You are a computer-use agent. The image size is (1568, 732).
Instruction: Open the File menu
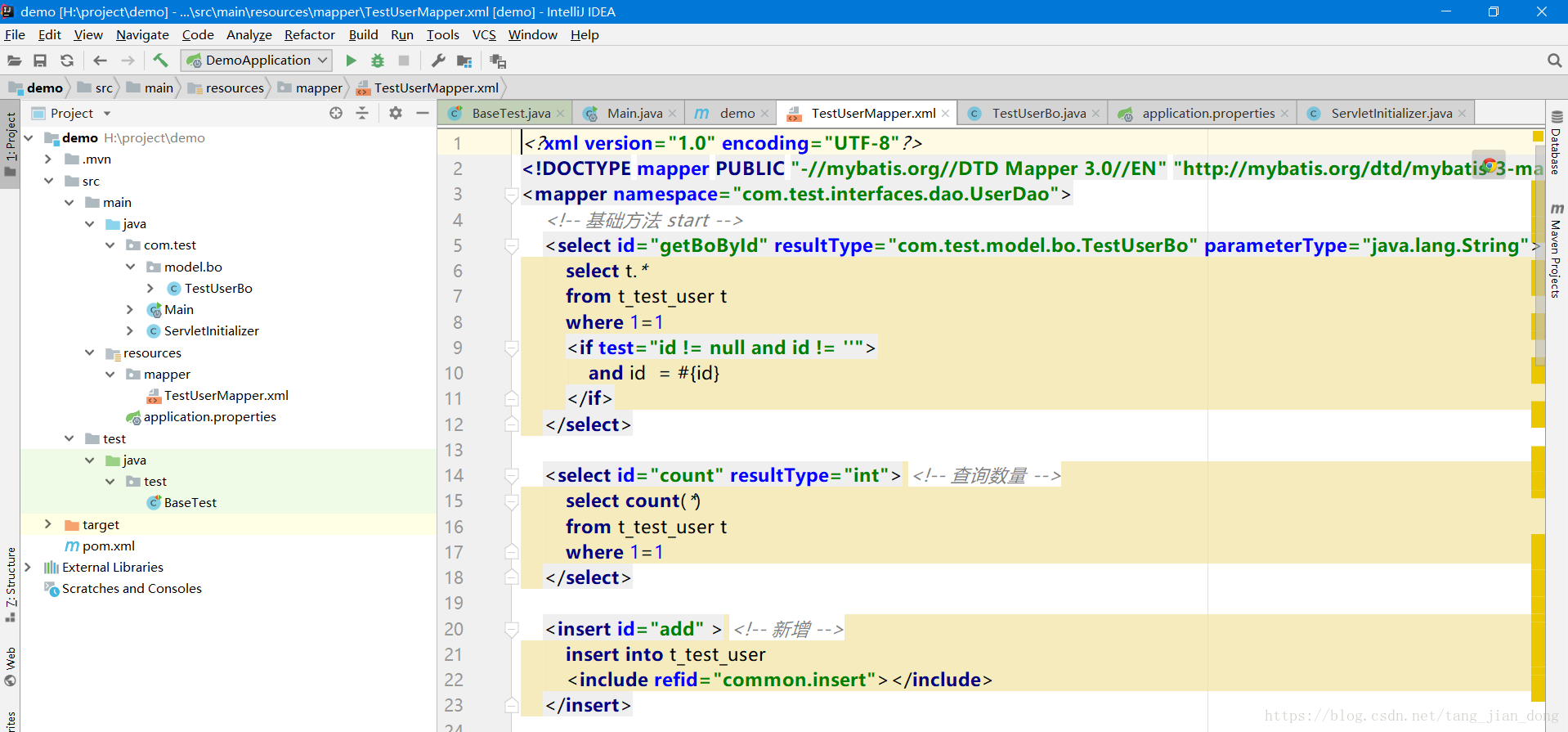[x=15, y=34]
